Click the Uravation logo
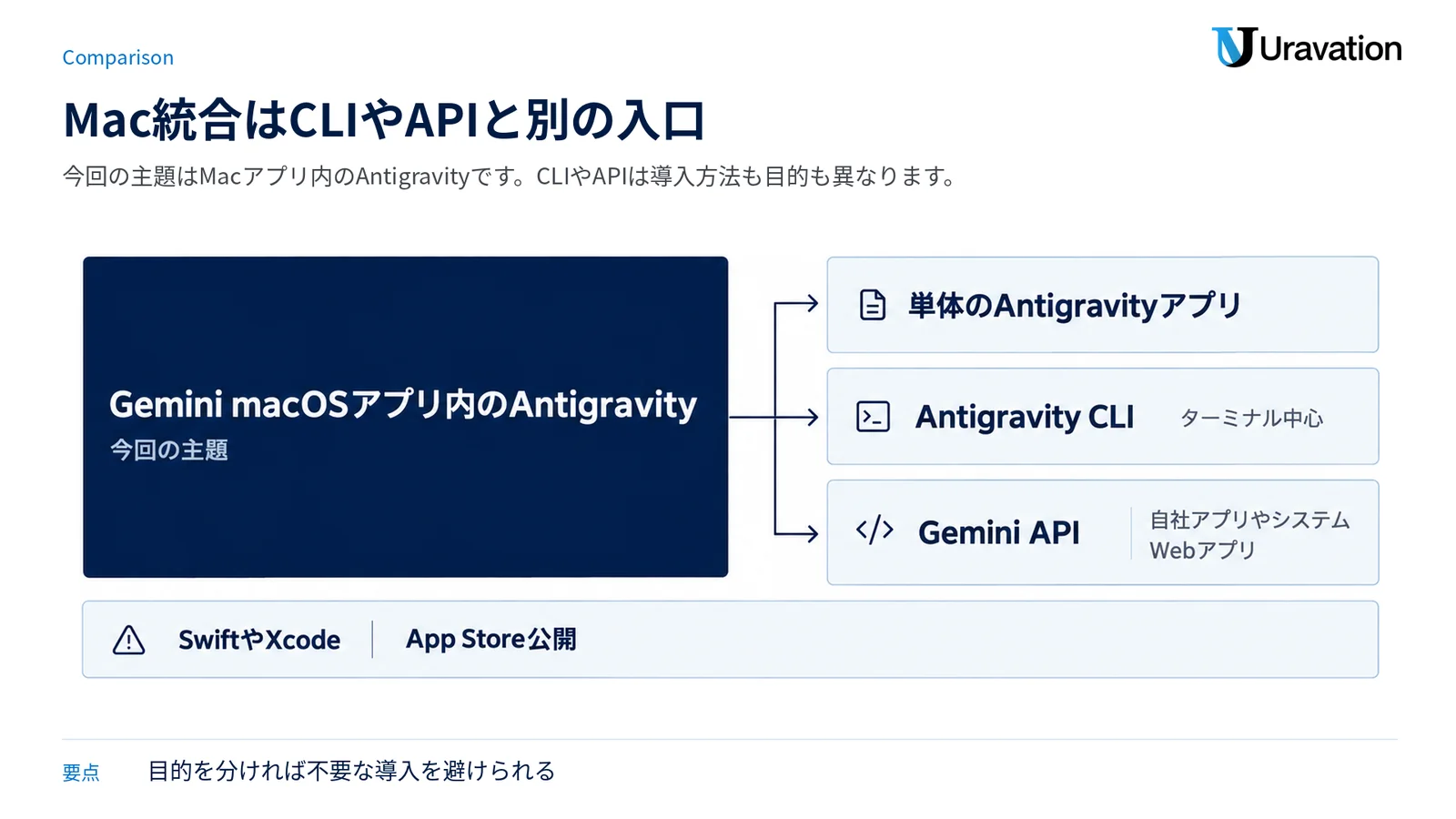 [x=1306, y=47]
